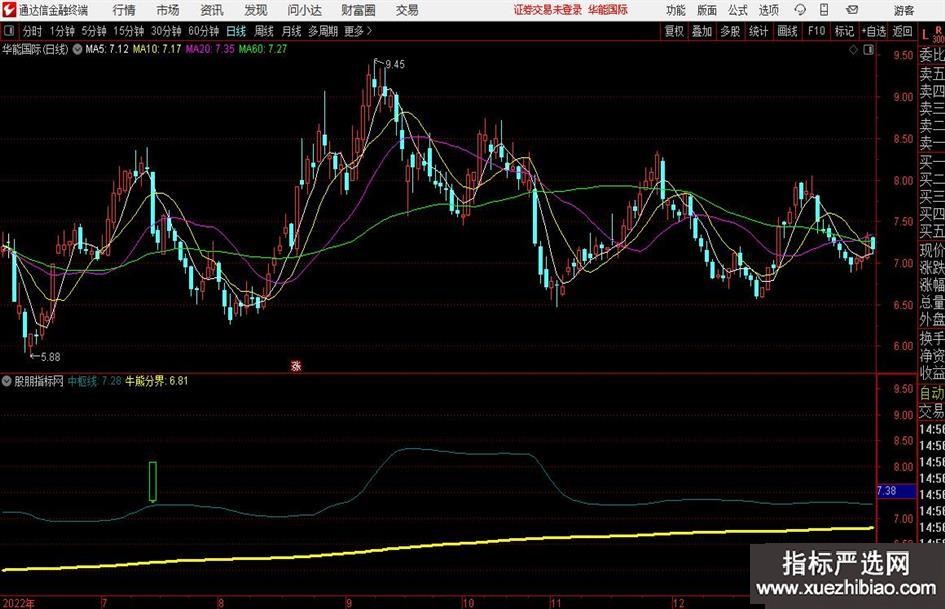Screen dimensions: 945x609
Task: Switch to 1分钟 period
Action: click(x=61, y=31)
